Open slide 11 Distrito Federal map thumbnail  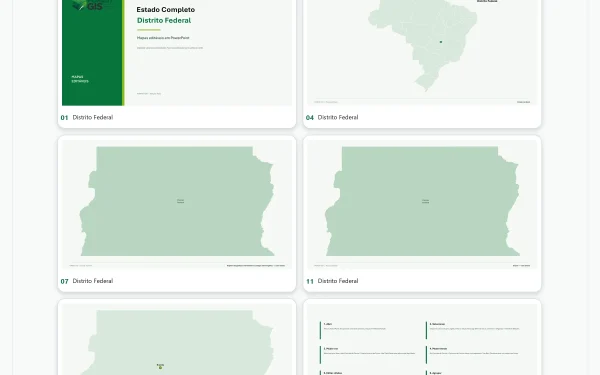422,204
